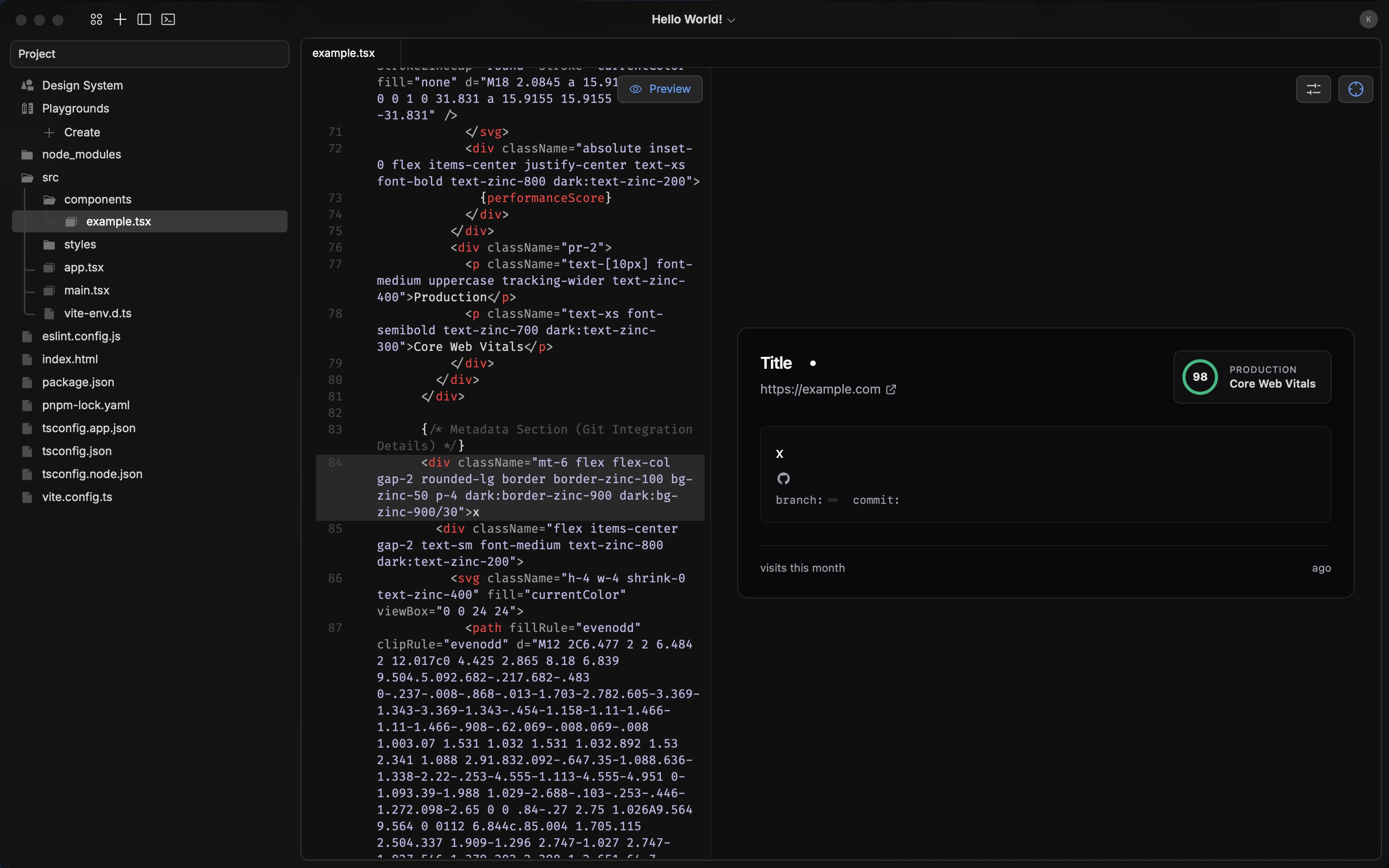This screenshot has height=868, width=1389.
Task: Click line number 84 in gutter
Action: click(335, 463)
